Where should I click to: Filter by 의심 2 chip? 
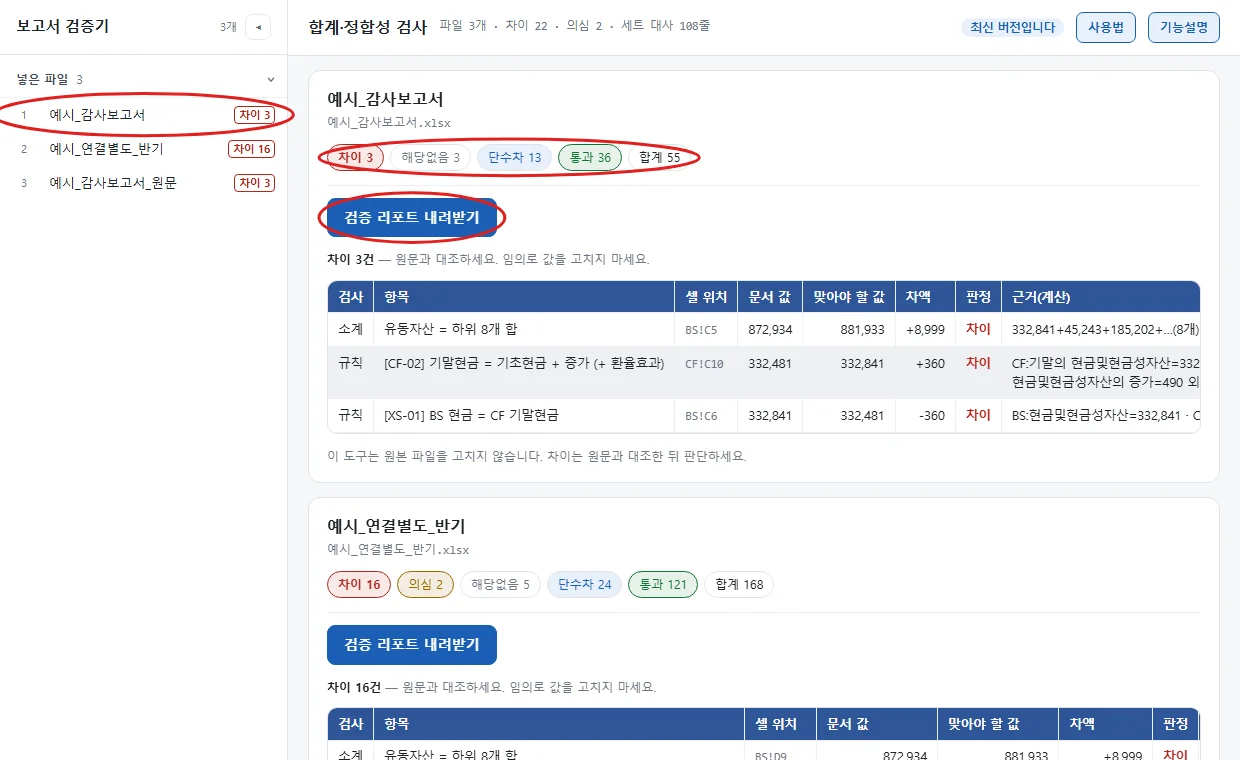pyautogui.click(x=425, y=584)
